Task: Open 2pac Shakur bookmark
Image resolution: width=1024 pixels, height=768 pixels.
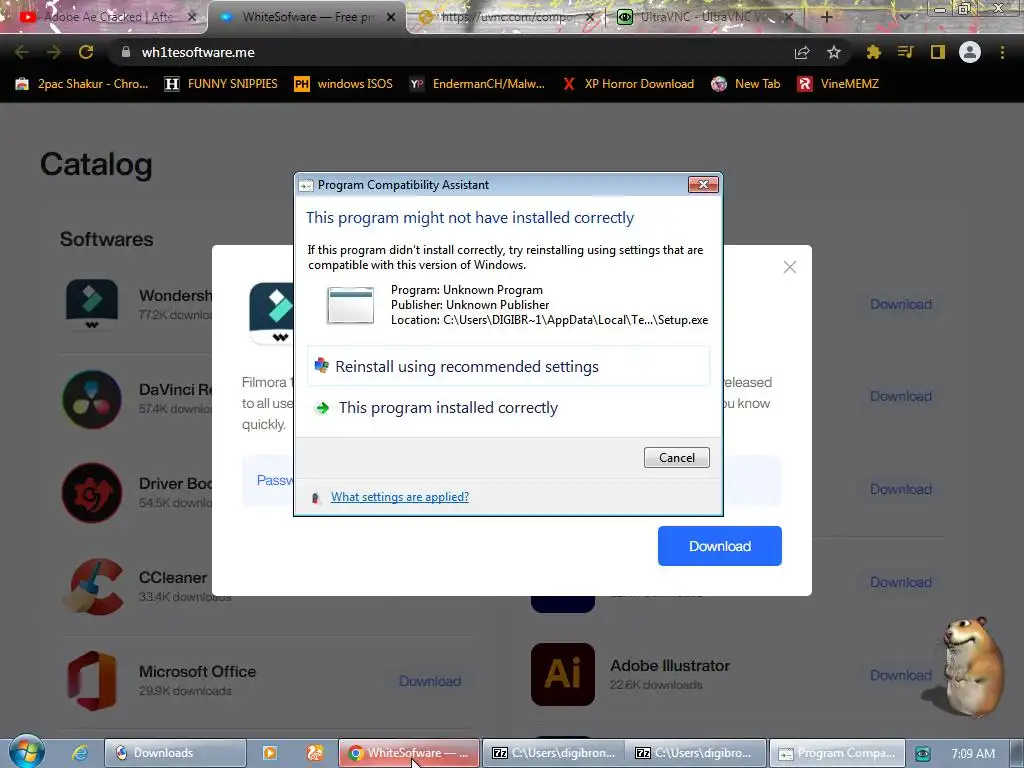Action: [x=82, y=84]
